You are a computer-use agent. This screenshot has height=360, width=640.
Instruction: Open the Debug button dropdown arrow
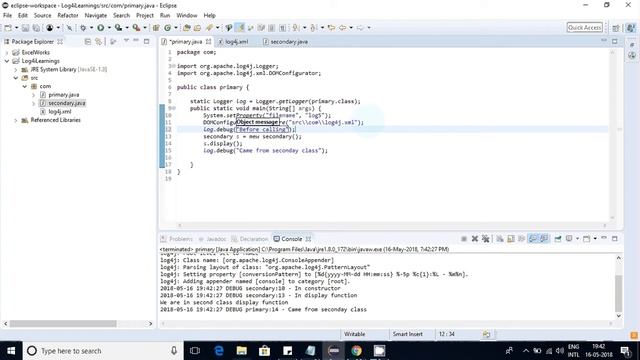91,28
